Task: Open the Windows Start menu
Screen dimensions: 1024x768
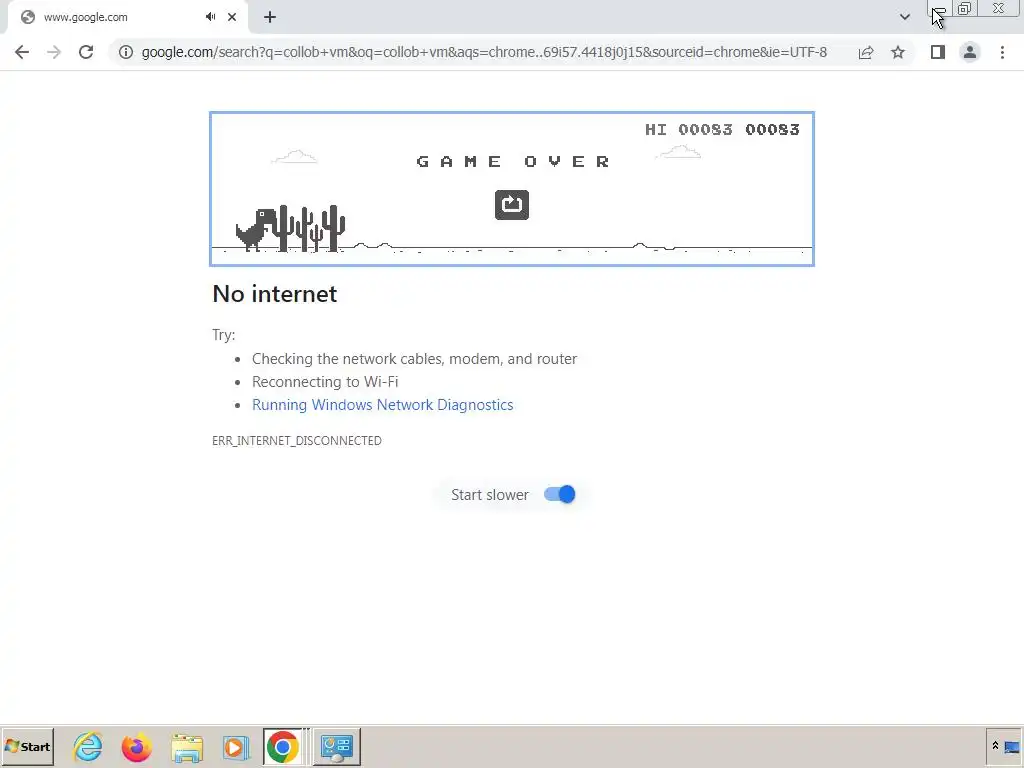Action: point(27,746)
